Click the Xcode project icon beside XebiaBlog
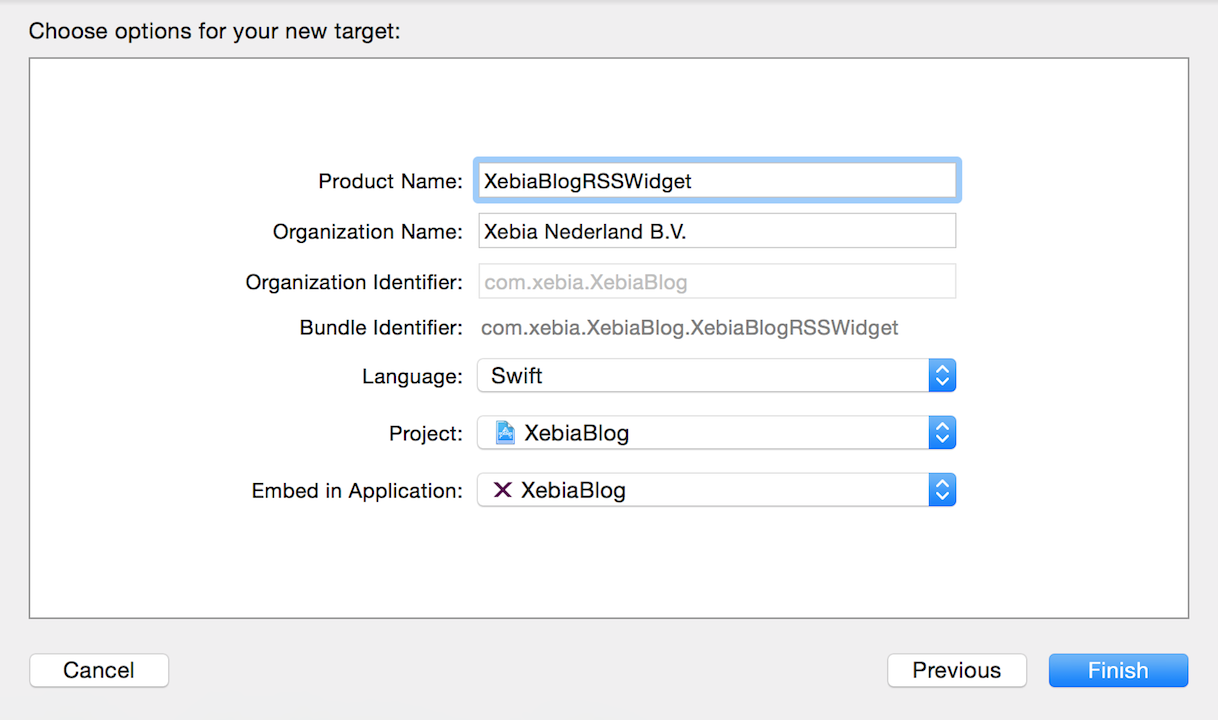The height and width of the screenshot is (720, 1218). [505, 433]
